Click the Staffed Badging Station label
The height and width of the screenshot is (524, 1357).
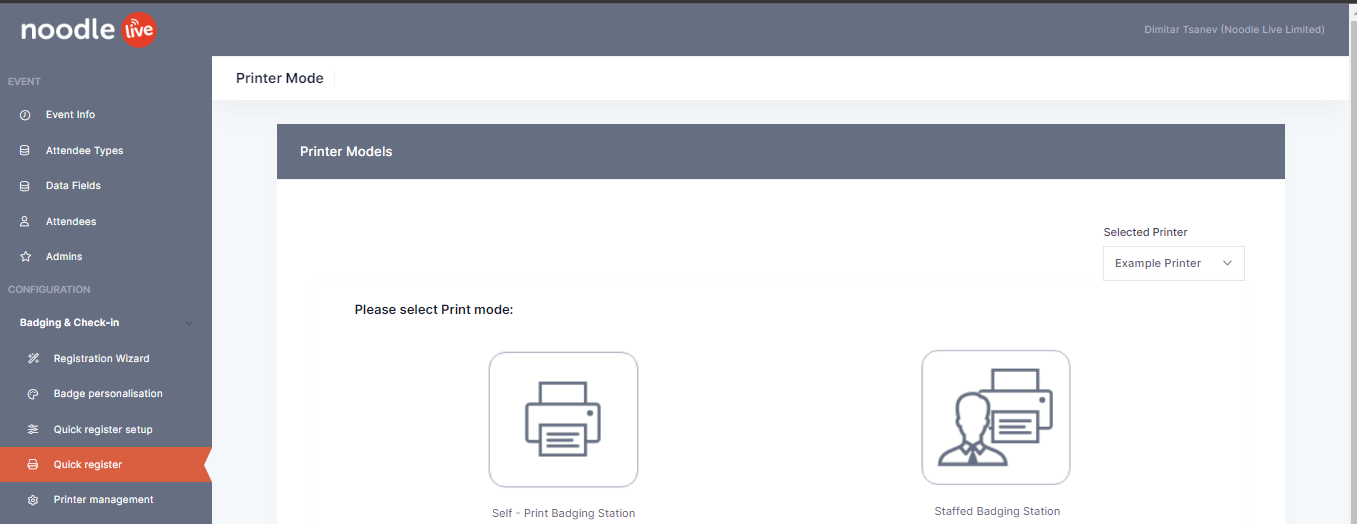997,511
